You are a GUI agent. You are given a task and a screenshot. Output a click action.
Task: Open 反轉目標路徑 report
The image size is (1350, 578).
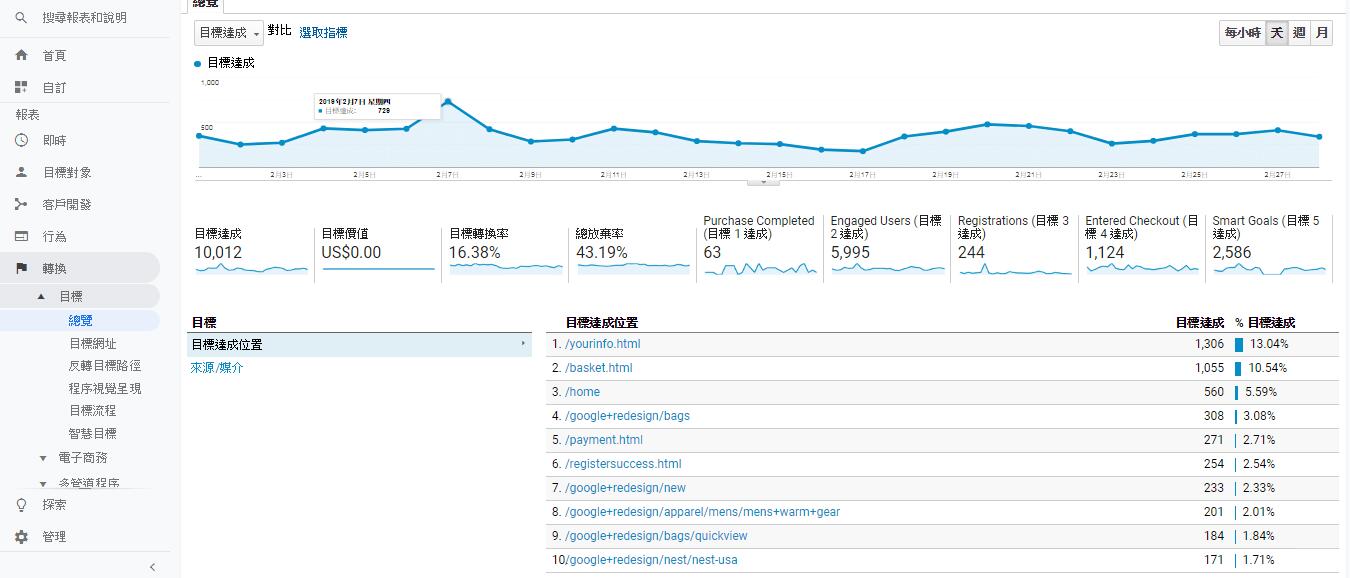(x=105, y=366)
